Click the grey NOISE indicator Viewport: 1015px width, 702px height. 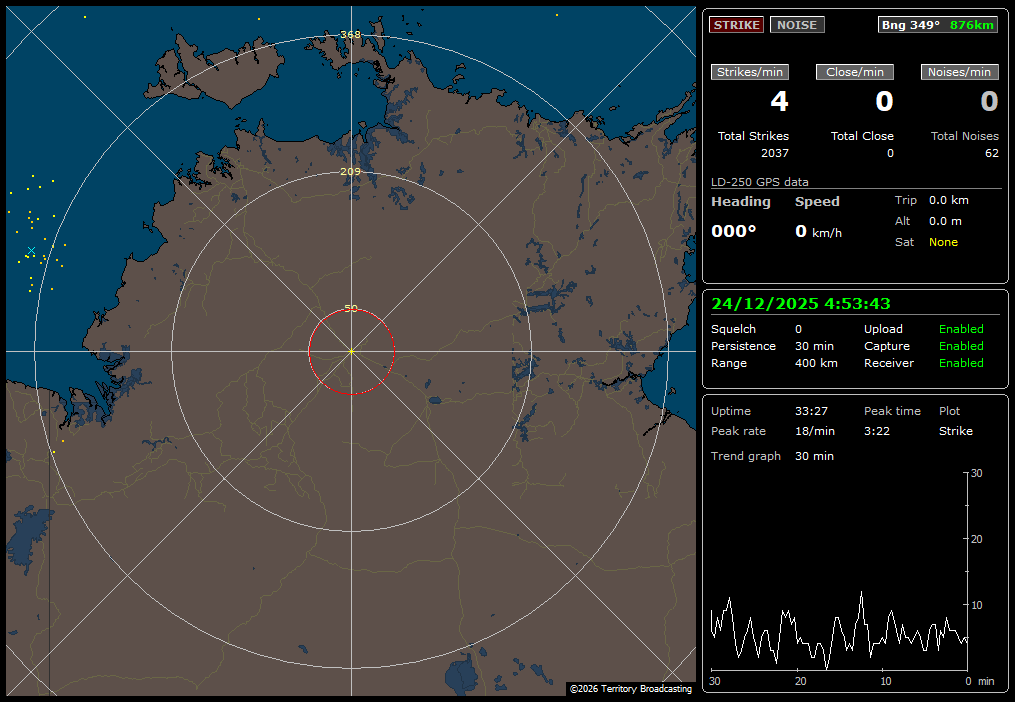click(797, 25)
